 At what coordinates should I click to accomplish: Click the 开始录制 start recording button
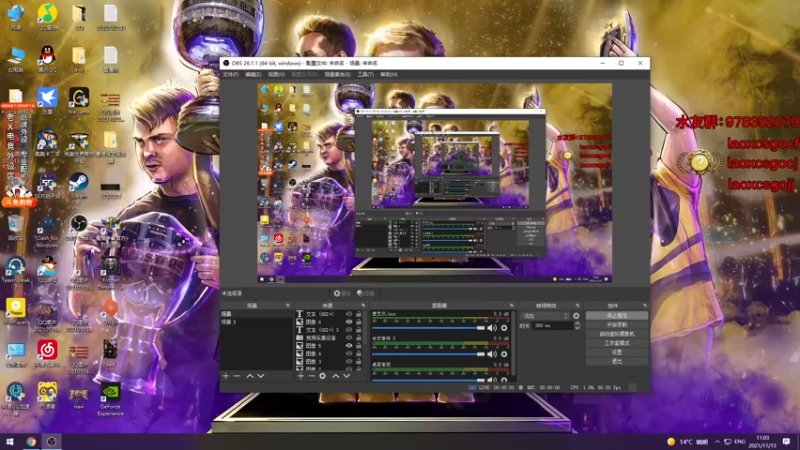pyautogui.click(x=617, y=325)
